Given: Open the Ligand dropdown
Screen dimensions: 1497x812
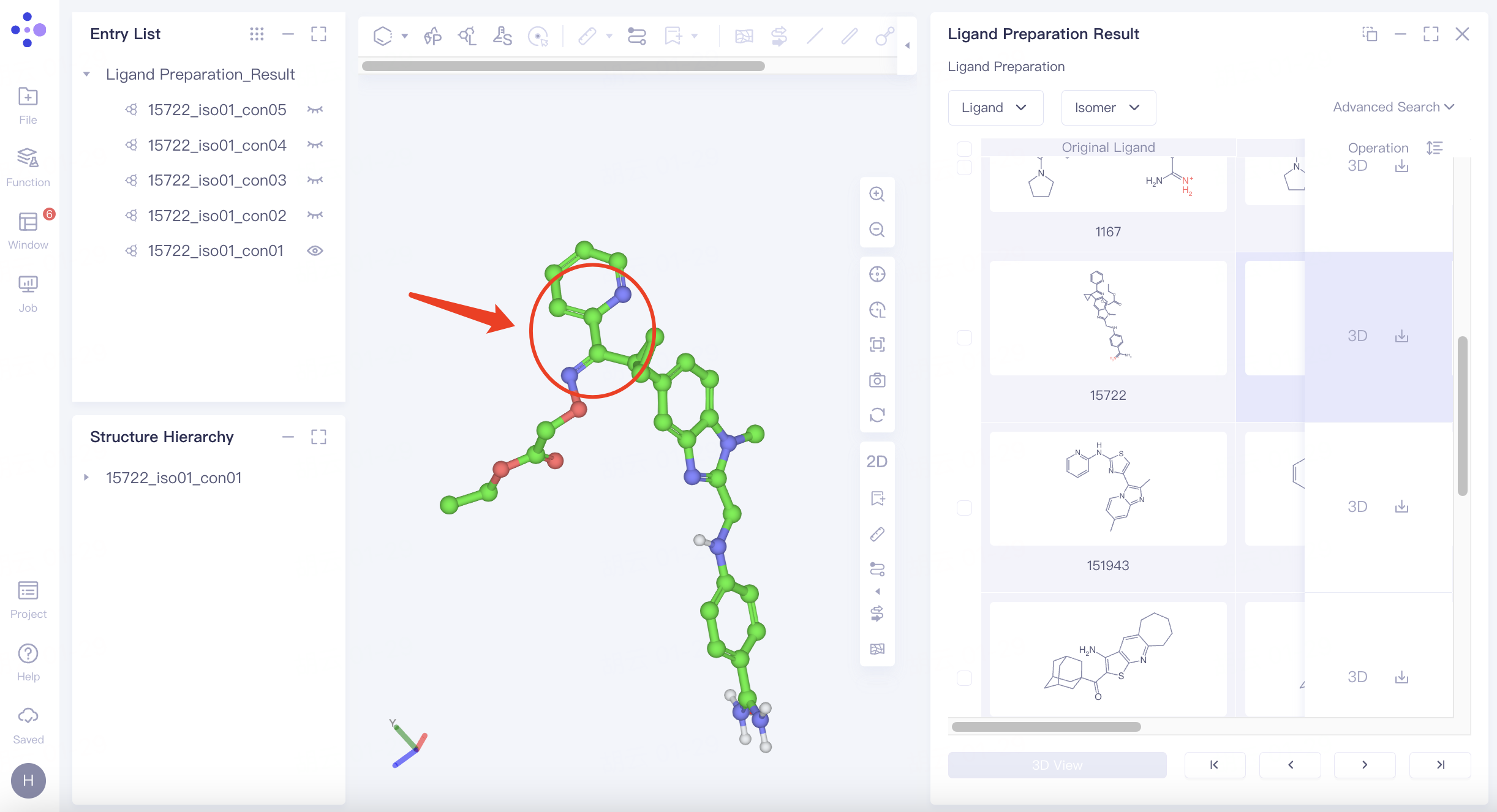Looking at the screenshot, I should [995, 108].
